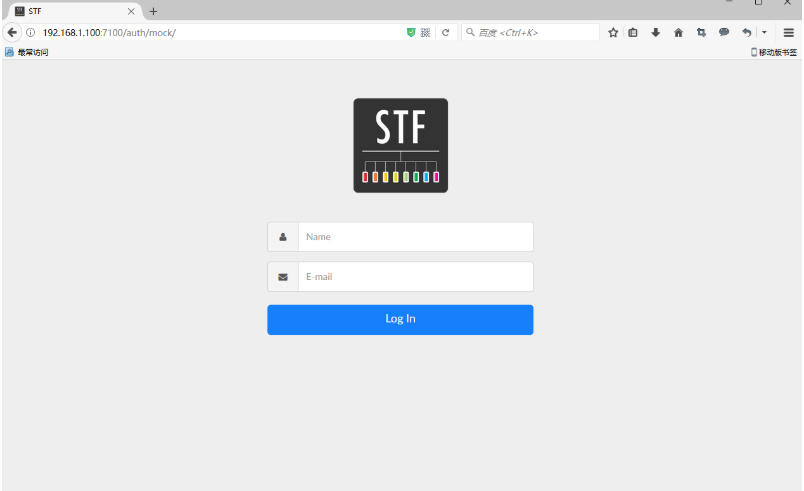Open a new tab with plus button
The image size is (804, 491).
pyautogui.click(x=153, y=11)
